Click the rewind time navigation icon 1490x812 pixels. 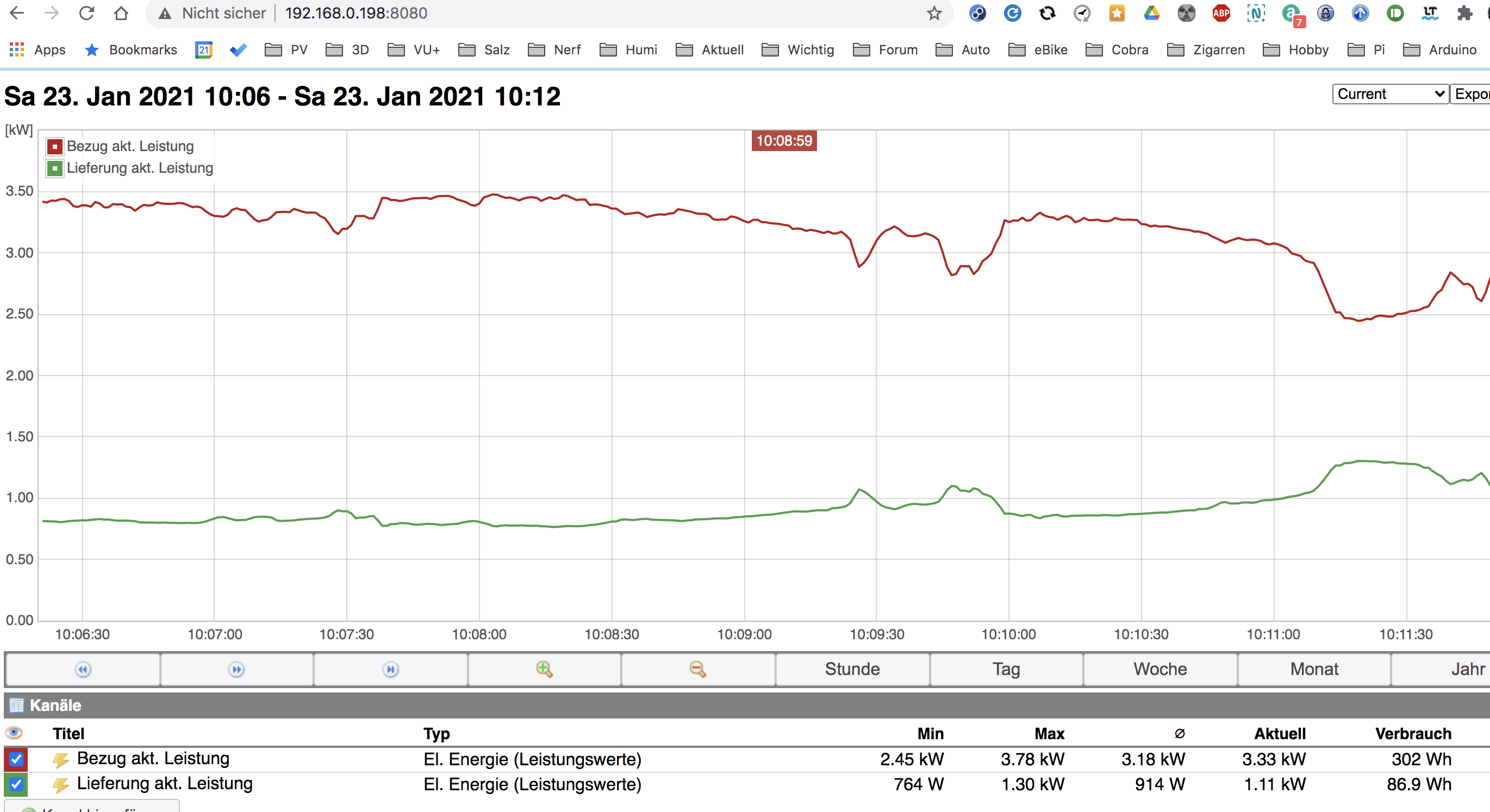(83, 669)
